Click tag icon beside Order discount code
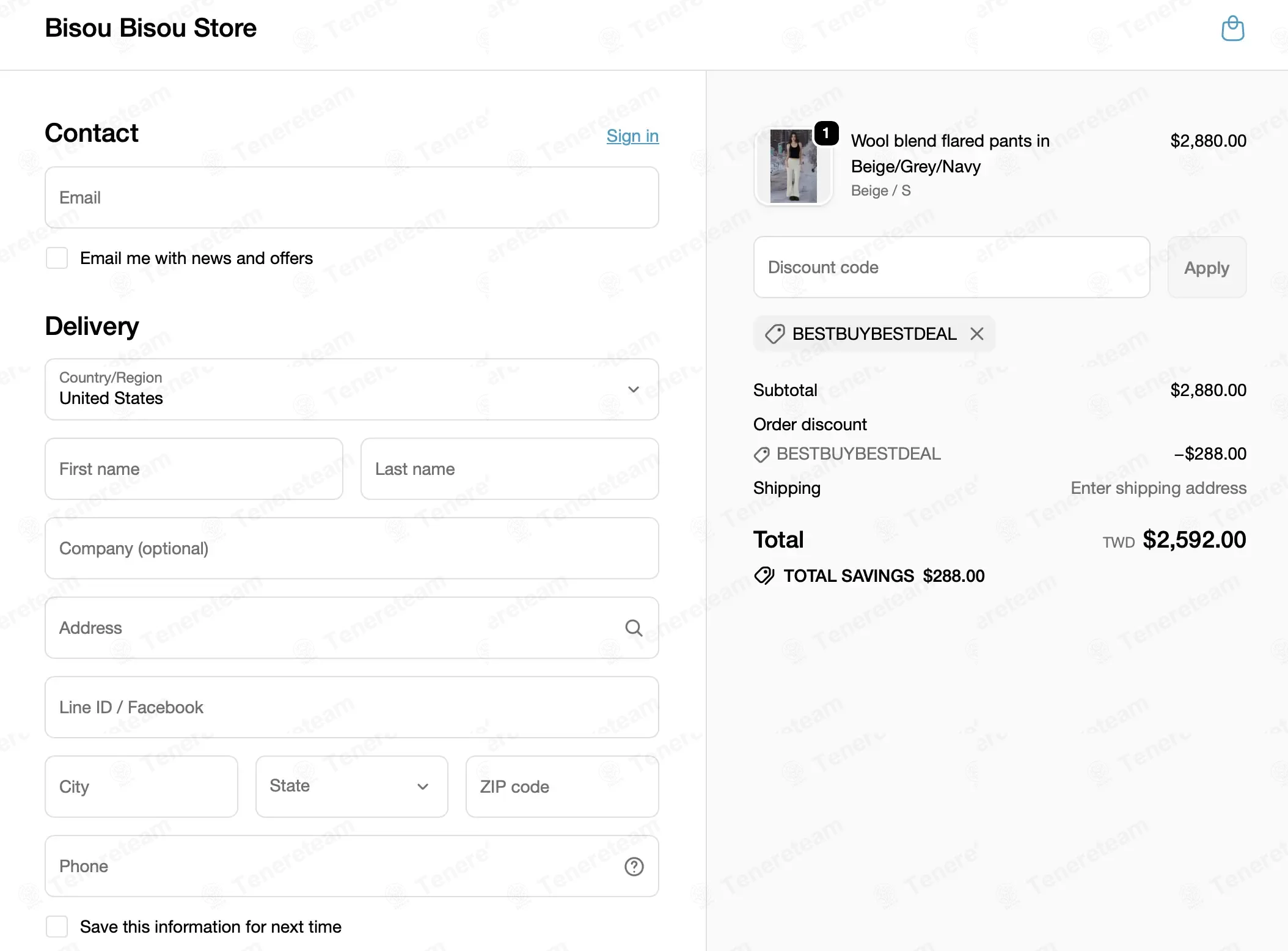Viewport: 1288px width, 951px height. point(761,454)
